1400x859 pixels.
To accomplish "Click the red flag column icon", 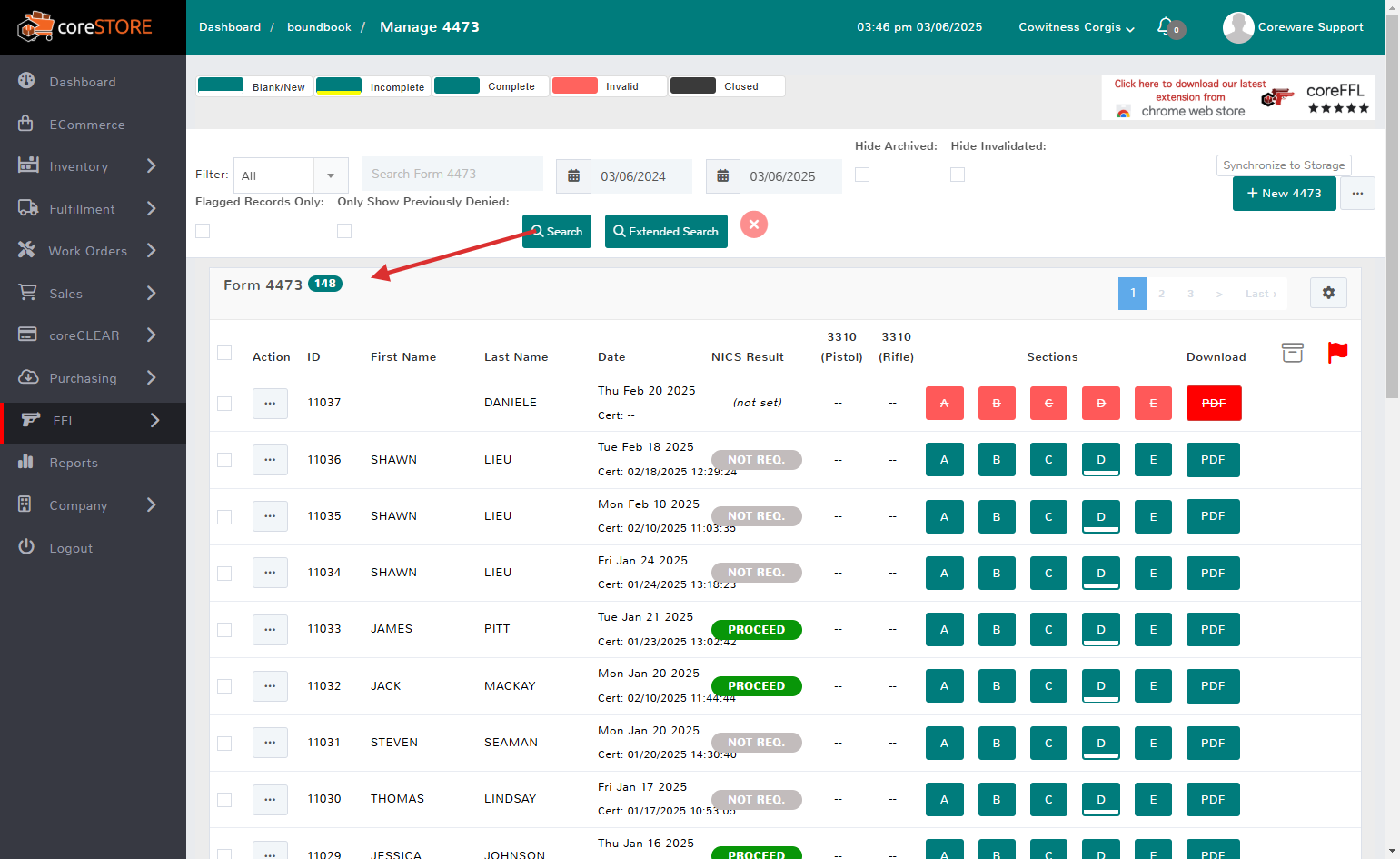I will (x=1337, y=353).
